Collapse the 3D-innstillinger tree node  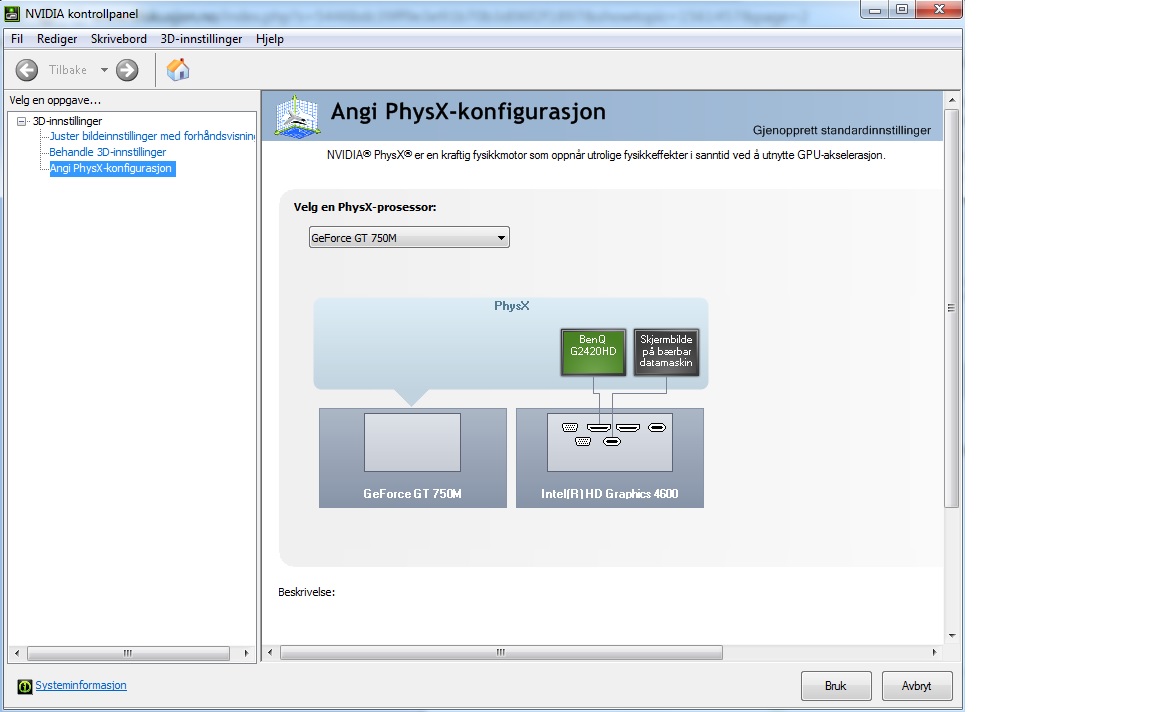[x=21, y=121]
